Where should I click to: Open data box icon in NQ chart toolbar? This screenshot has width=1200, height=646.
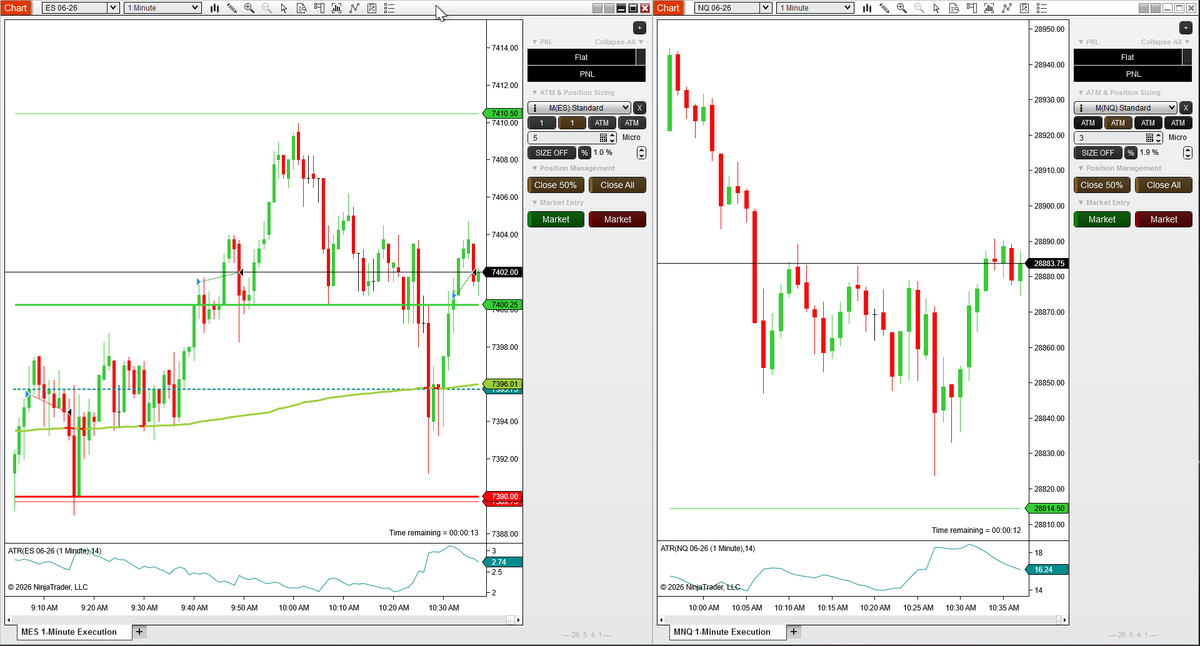pyautogui.click(x=954, y=8)
